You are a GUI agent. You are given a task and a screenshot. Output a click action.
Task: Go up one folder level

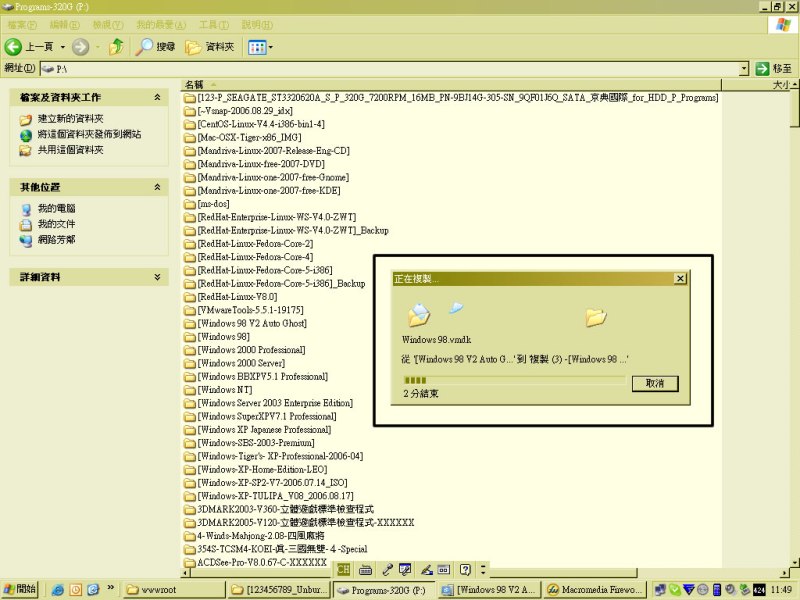pyautogui.click(x=116, y=47)
